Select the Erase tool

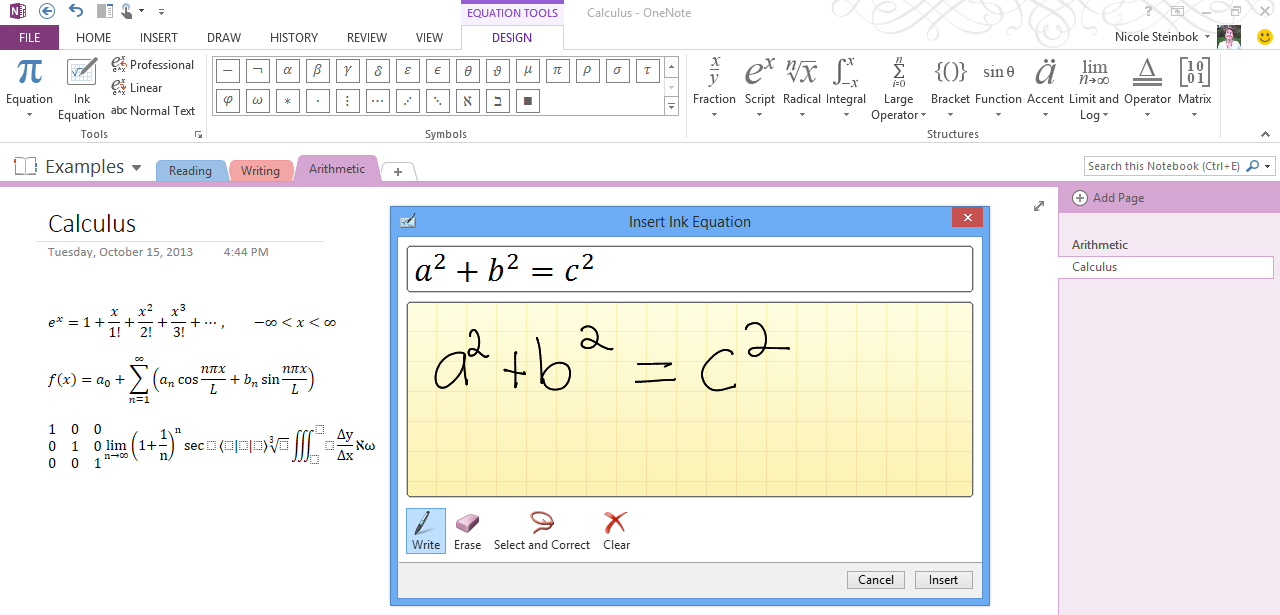pos(466,530)
